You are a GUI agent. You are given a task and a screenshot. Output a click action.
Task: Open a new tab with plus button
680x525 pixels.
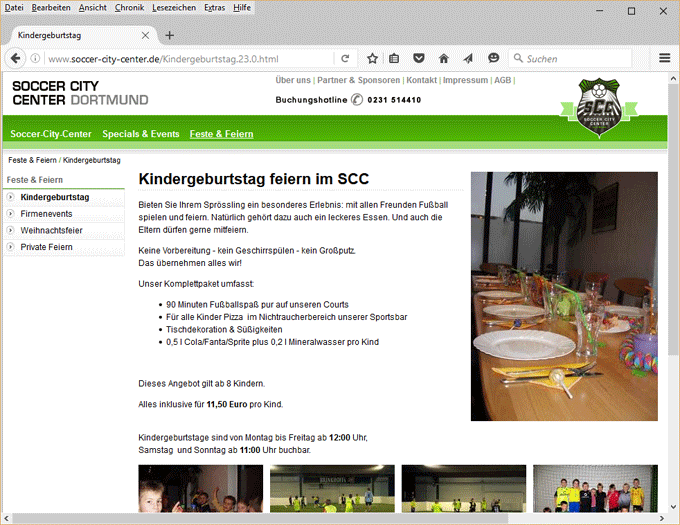pos(170,36)
